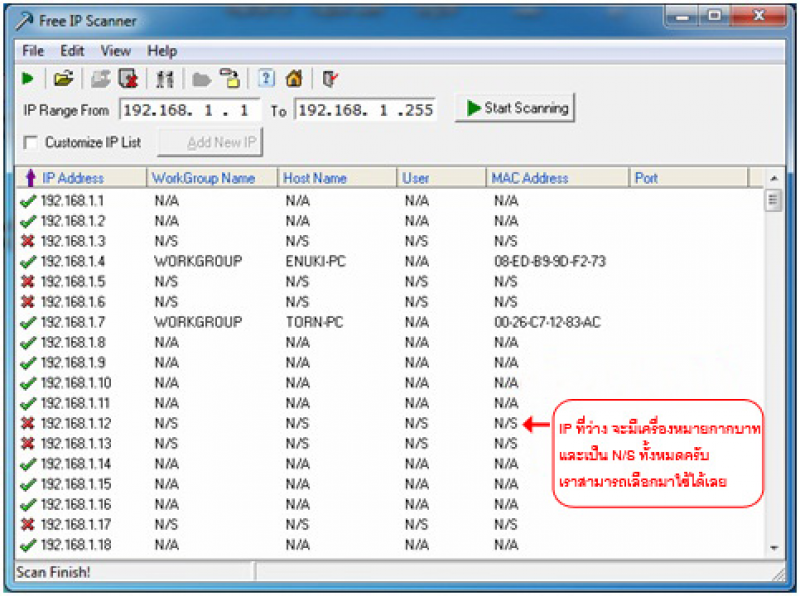Click the toolbar icon with red X
The width and height of the screenshot is (800, 596).
(x=128, y=79)
